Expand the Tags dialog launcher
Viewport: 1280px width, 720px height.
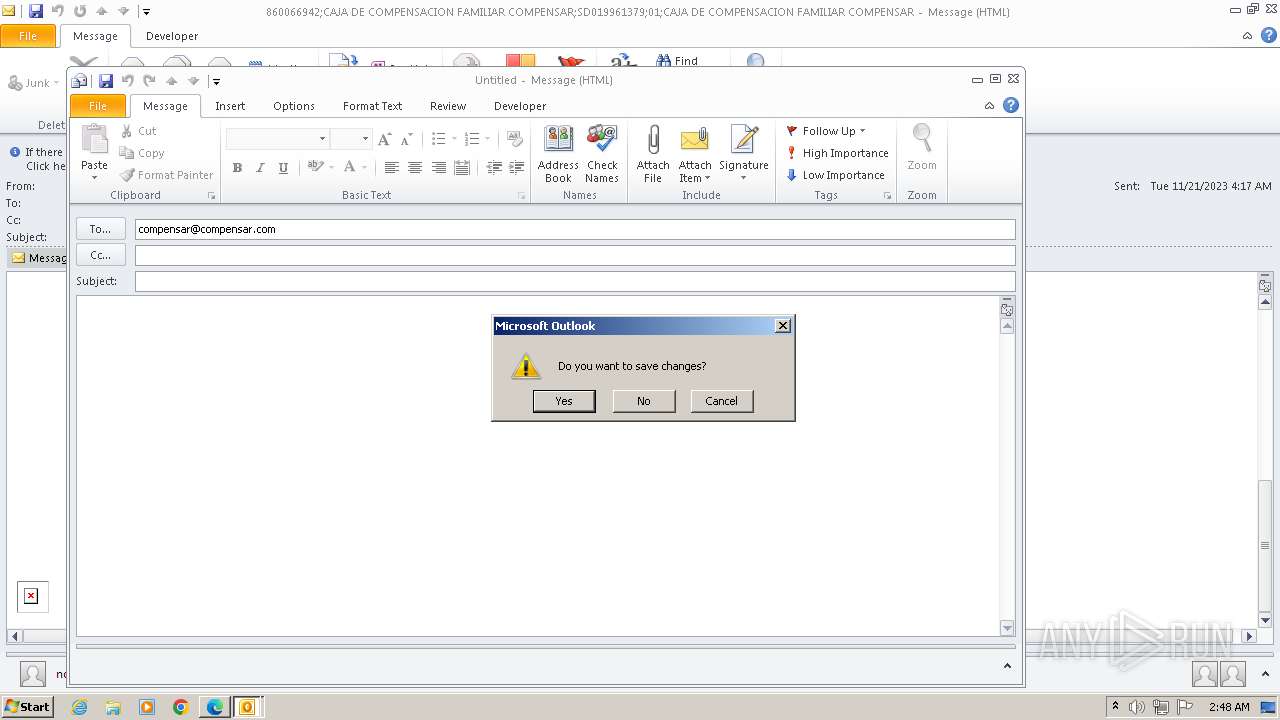coord(887,196)
